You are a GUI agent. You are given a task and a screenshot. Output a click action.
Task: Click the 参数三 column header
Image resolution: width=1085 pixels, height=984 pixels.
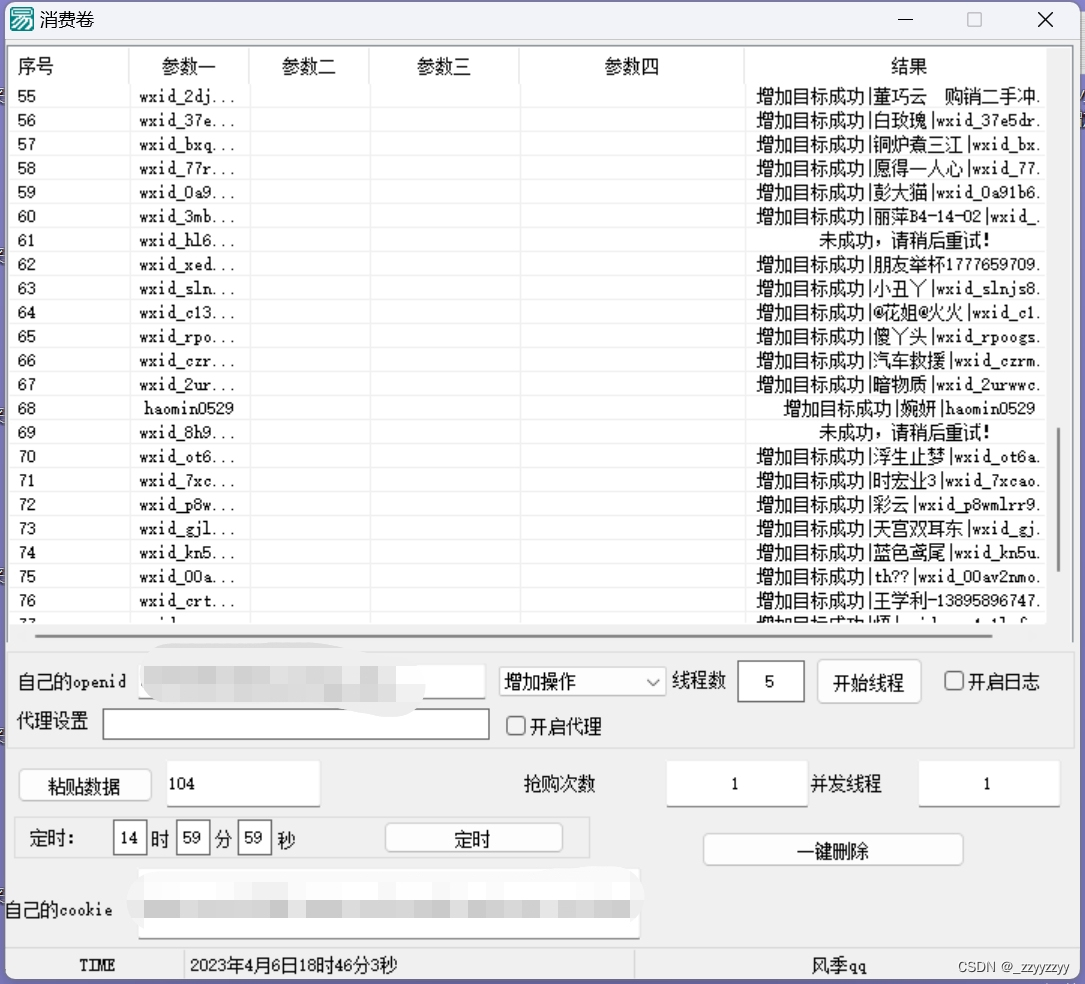click(444, 66)
